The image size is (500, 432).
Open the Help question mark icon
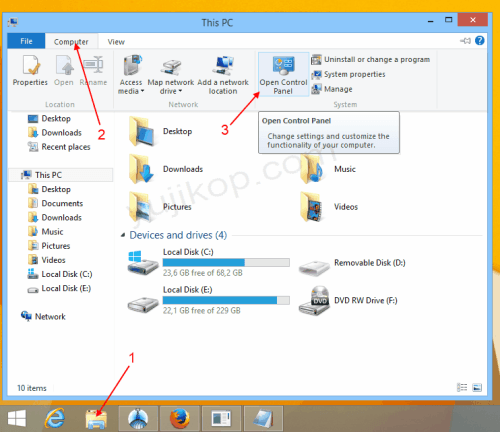coord(479,41)
